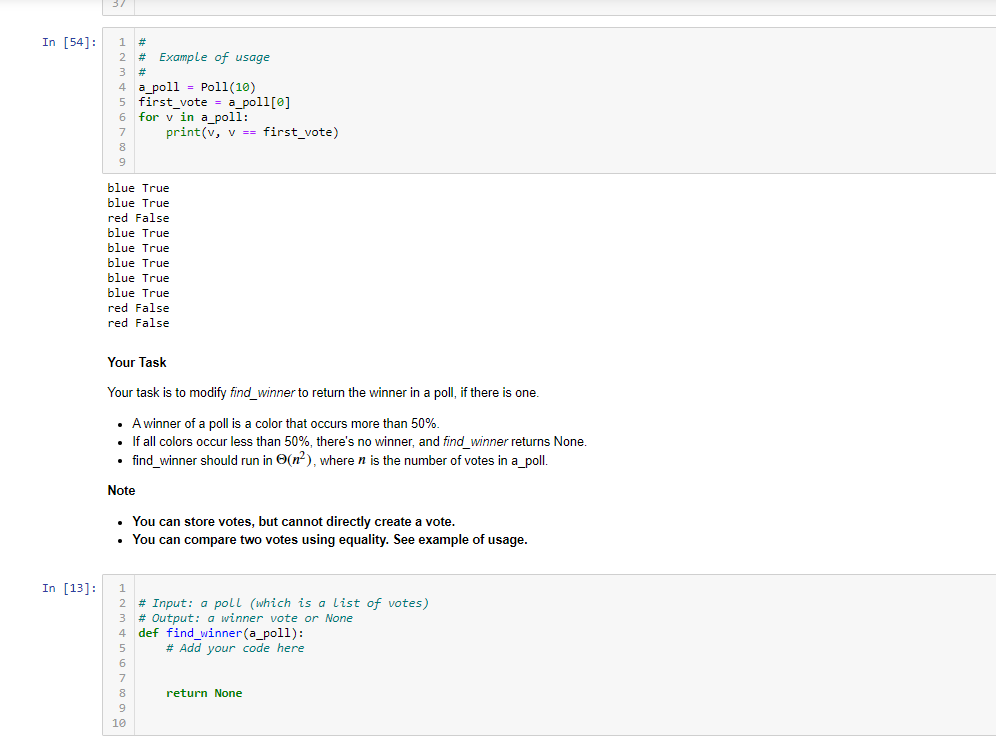Click the 'for v in a_poll:' line
Viewport: 996px width, 744px height.
click(x=193, y=118)
